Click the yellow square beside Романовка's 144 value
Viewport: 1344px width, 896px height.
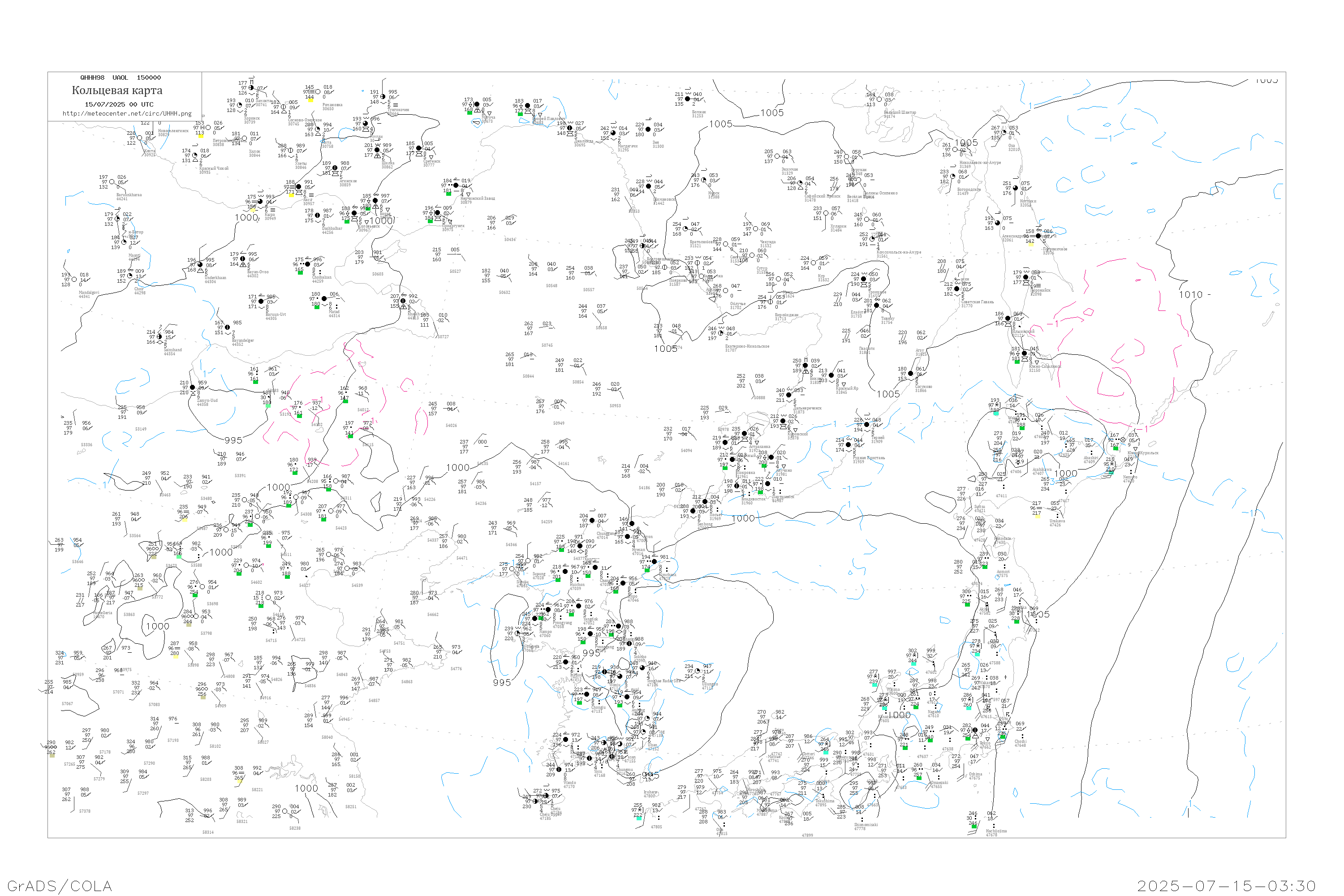tap(310, 100)
